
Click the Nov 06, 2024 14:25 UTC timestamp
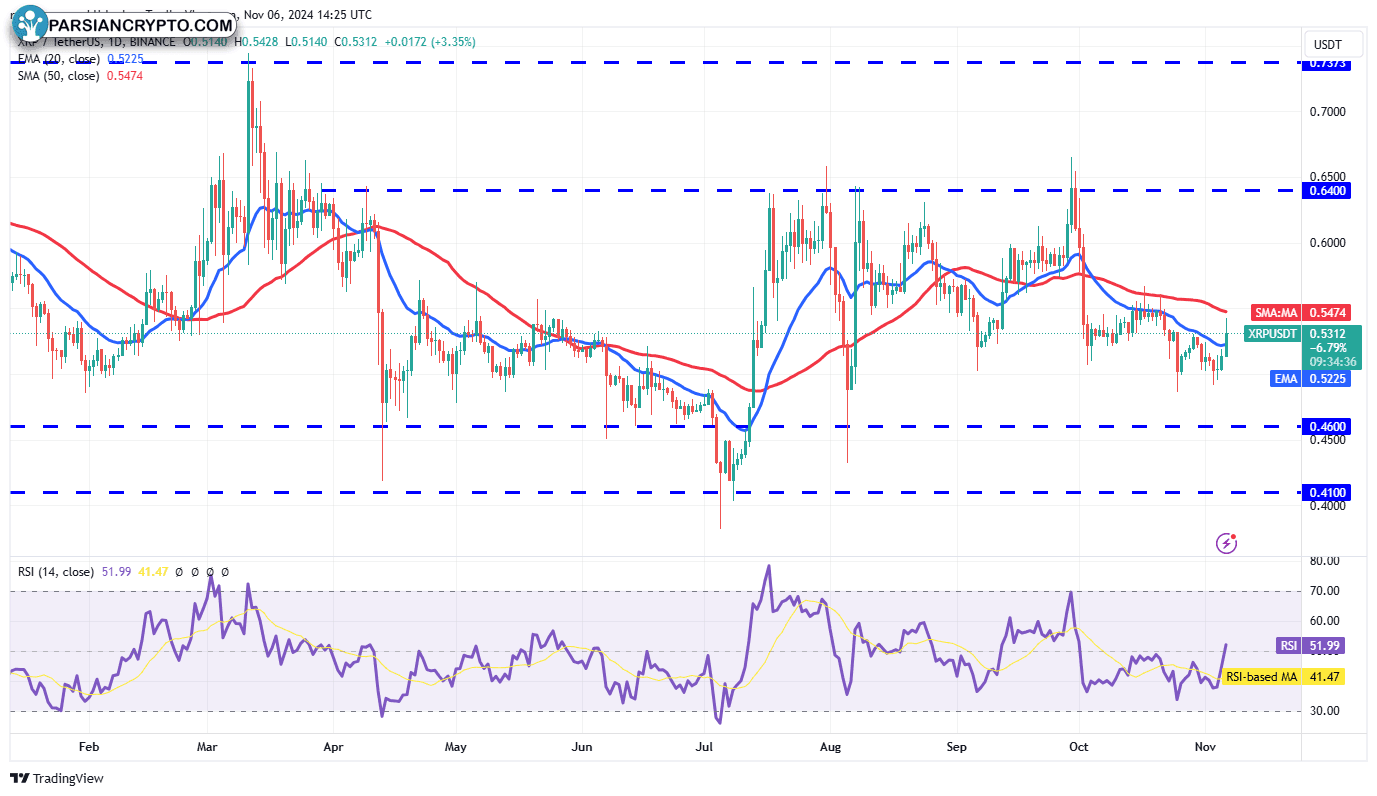tap(308, 15)
